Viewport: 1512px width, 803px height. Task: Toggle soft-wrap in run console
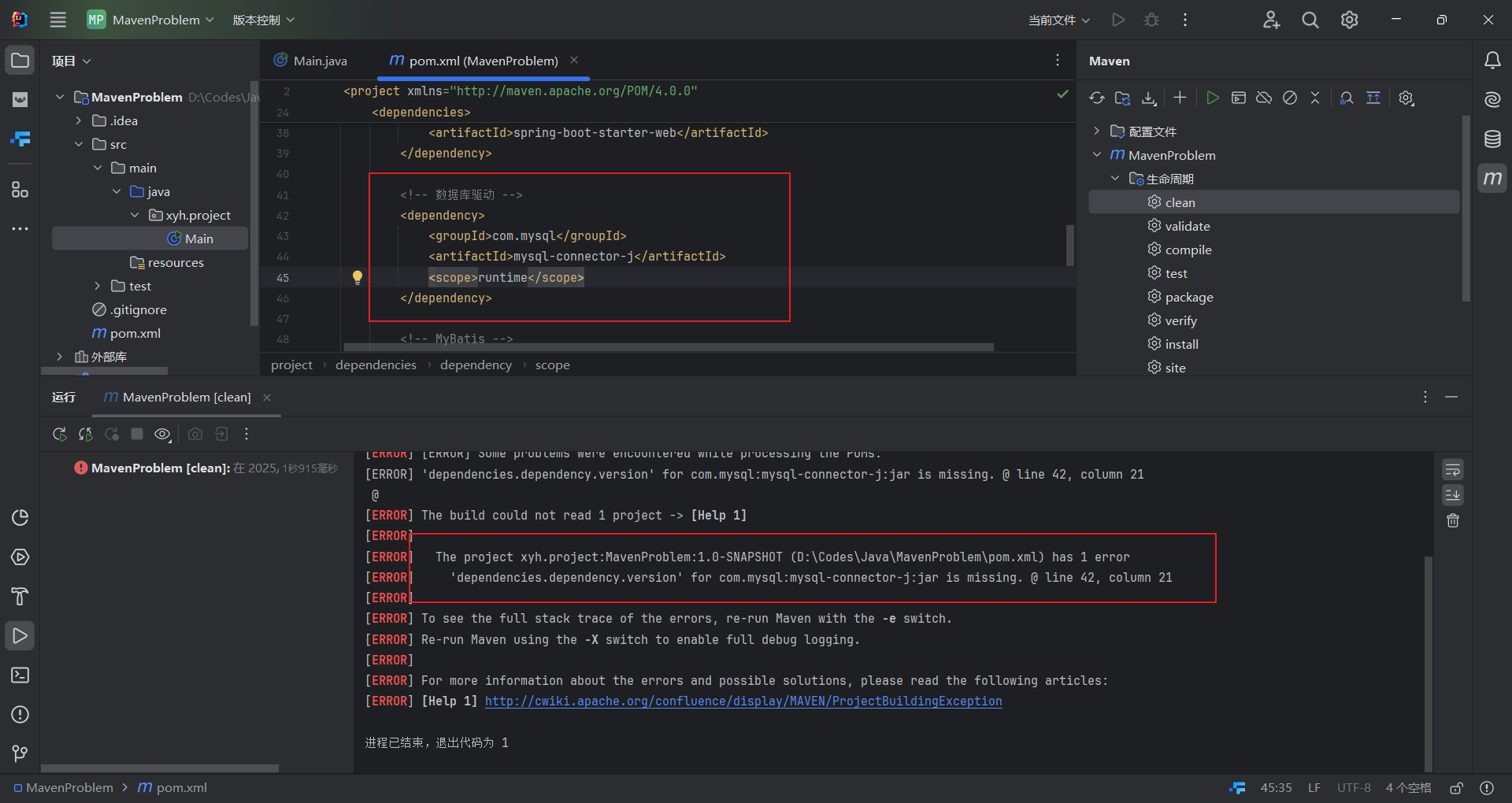coord(1453,470)
